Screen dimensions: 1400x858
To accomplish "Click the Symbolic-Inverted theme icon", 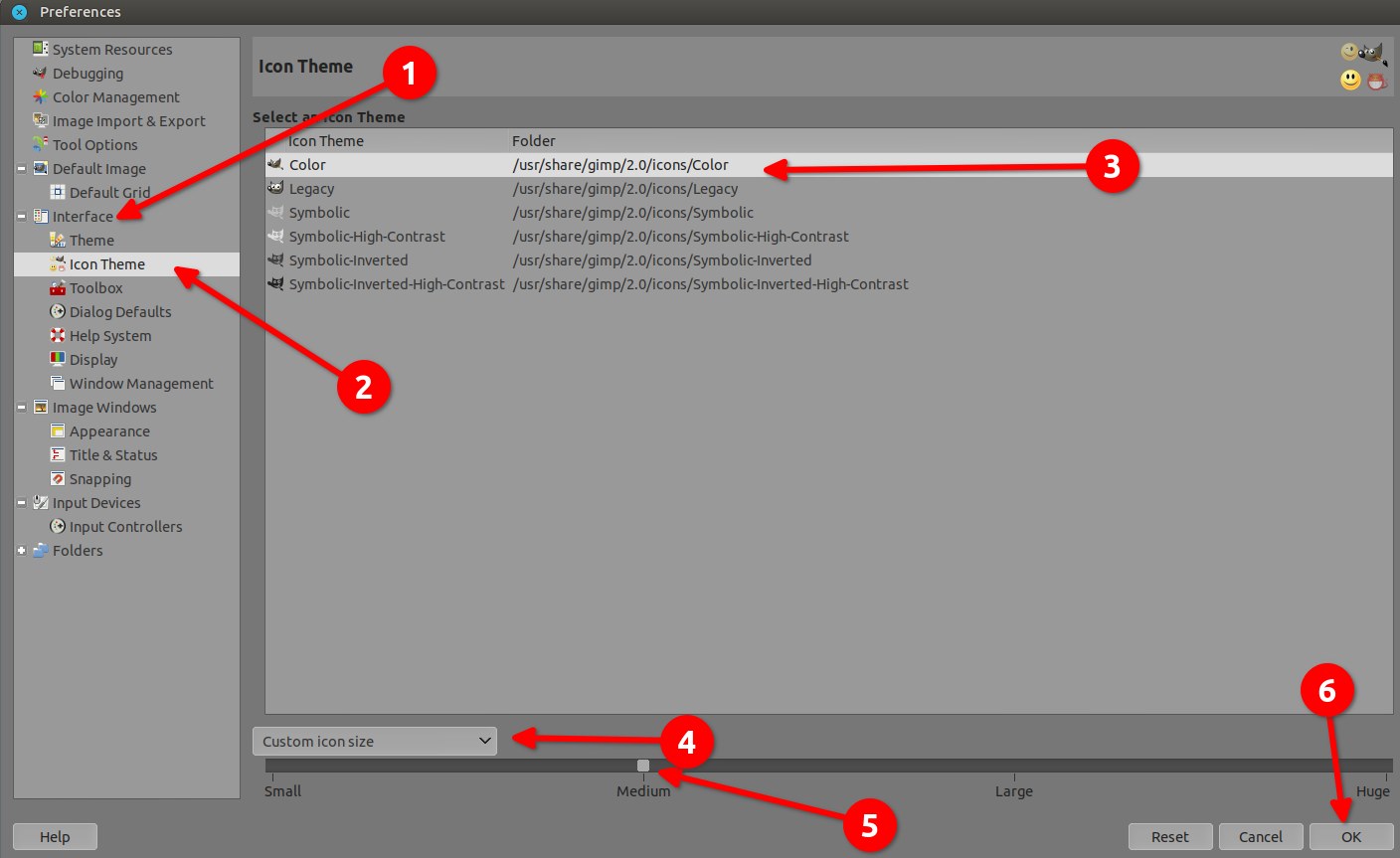I will tap(275, 259).
